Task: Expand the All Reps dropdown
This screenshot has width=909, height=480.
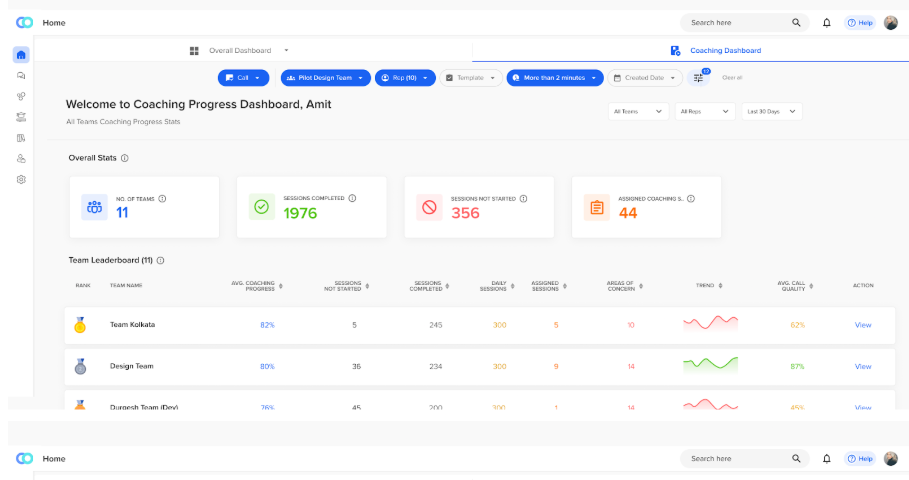Action: click(x=705, y=111)
